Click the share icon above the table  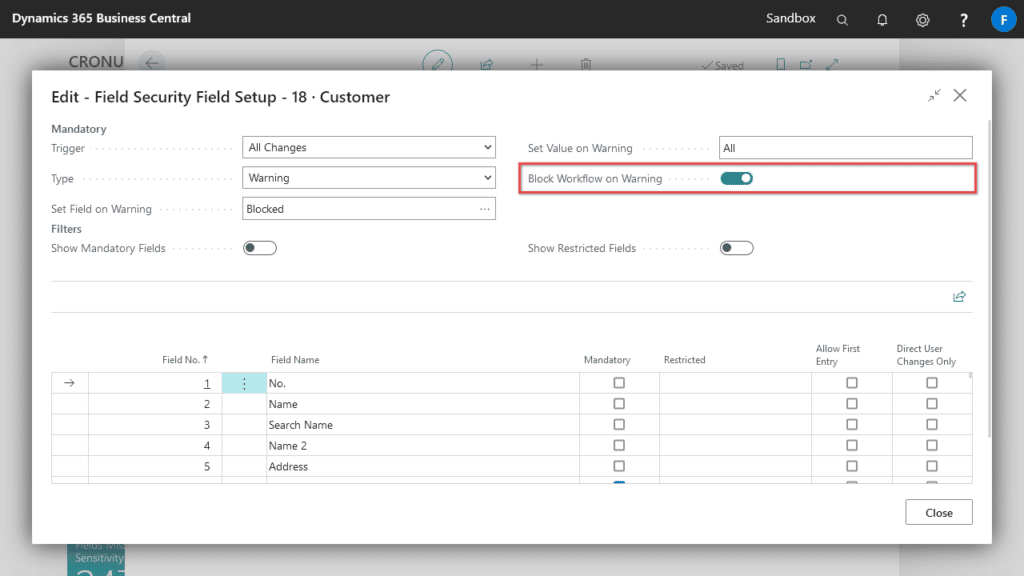point(959,296)
